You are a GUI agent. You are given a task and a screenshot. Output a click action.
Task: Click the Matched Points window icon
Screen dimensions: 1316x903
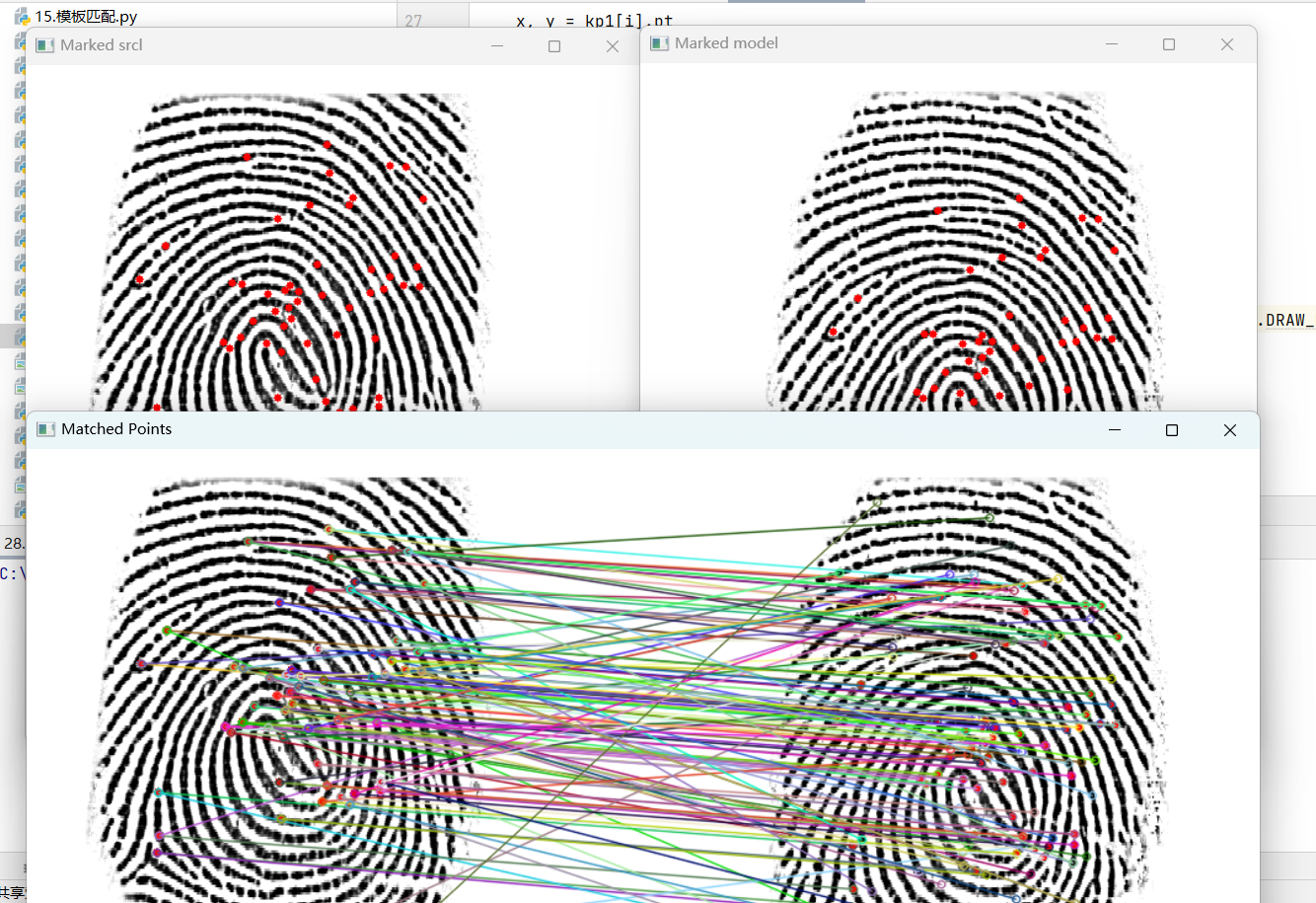point(45,429)
